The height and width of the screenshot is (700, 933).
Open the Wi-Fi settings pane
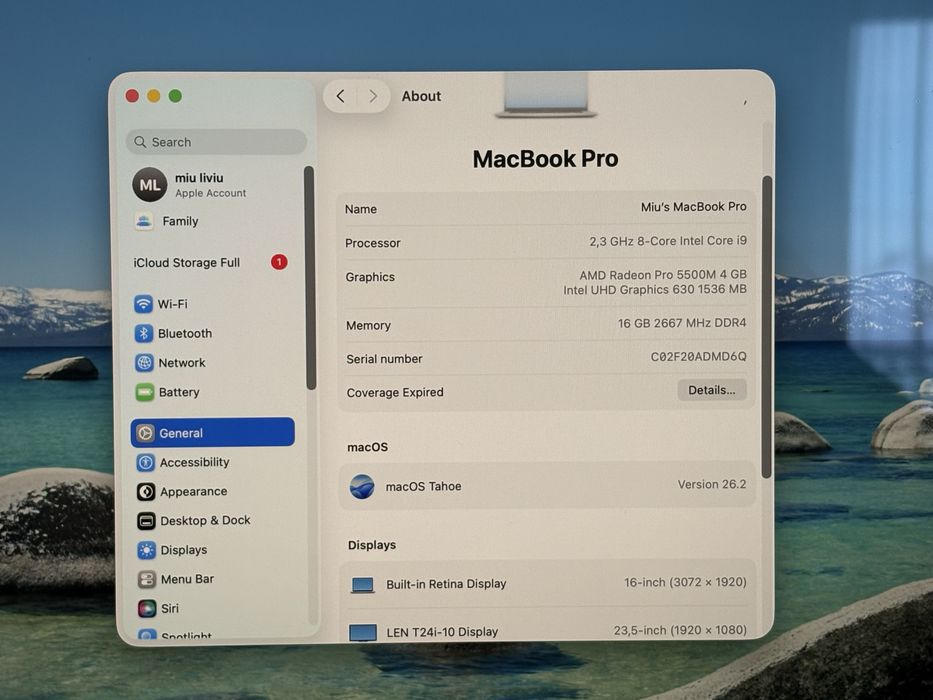212,304
